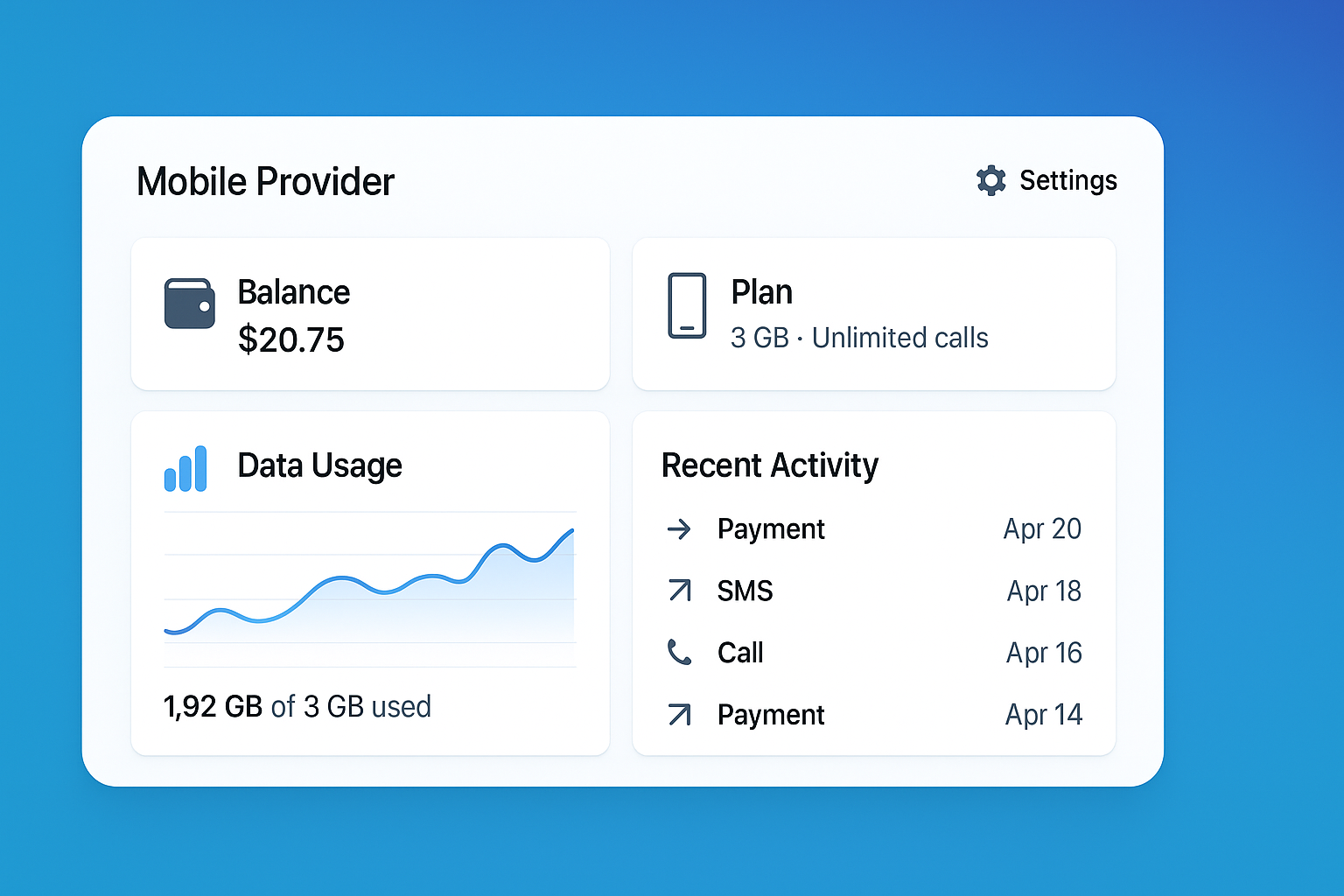The height and width of the screenshot is (896, 1344).
Task: Click the Apr 20 date
Action: tap(1042, 529)
